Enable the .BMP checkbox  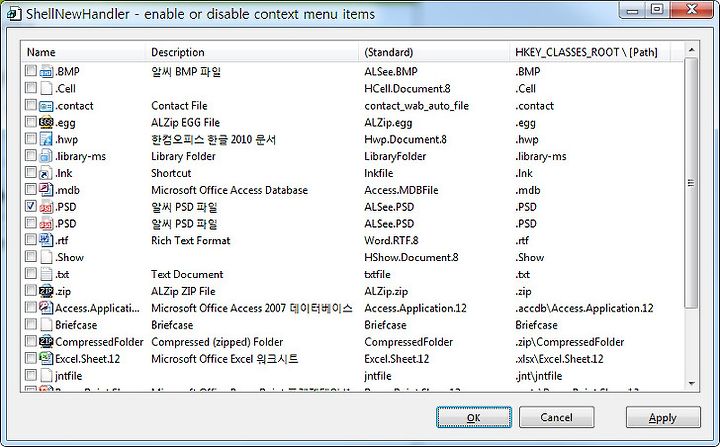click(x=31, y=71)
